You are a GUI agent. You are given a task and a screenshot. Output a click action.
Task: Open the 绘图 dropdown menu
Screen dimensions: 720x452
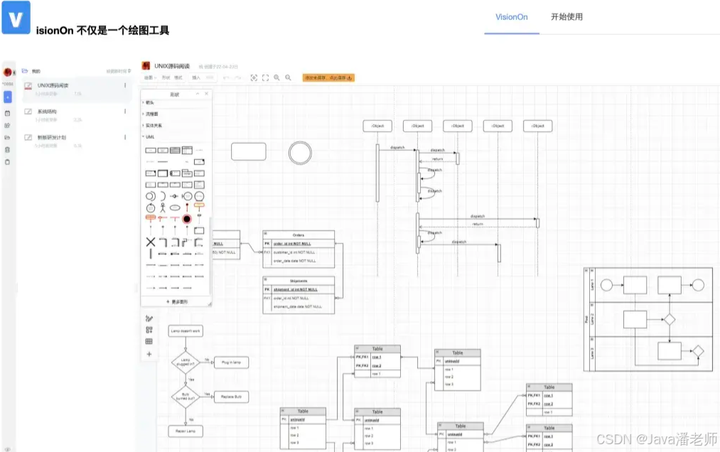150,78
